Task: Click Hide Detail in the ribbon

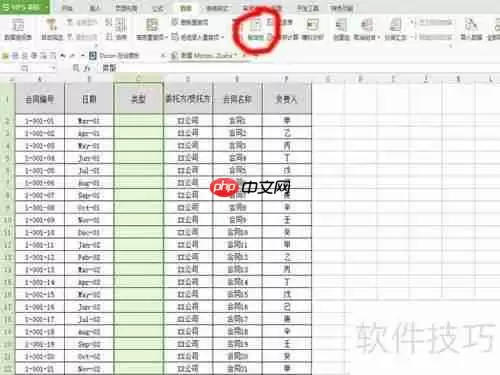Action: [432, 37]
